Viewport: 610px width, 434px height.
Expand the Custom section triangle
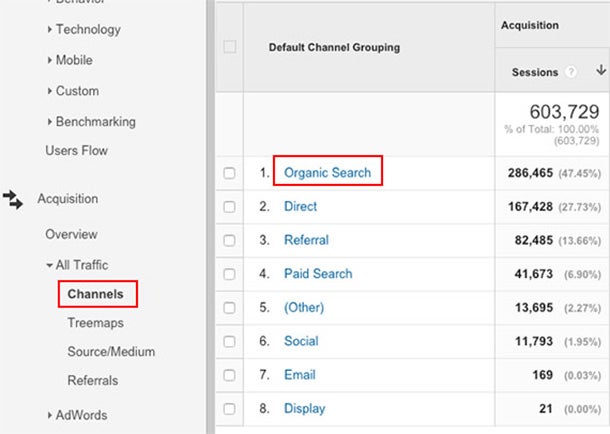[49, 91]
